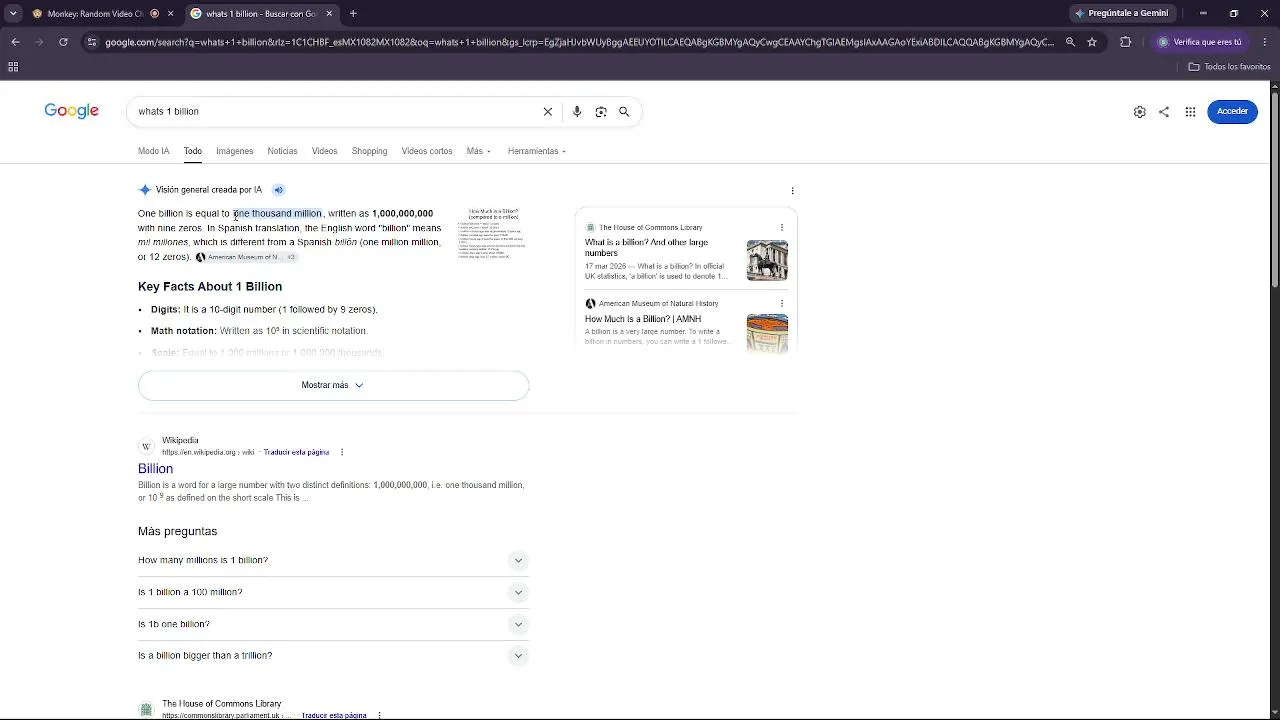Switch to 'Modo IA' search tab

pyautogui.click(x=153, y=151)
